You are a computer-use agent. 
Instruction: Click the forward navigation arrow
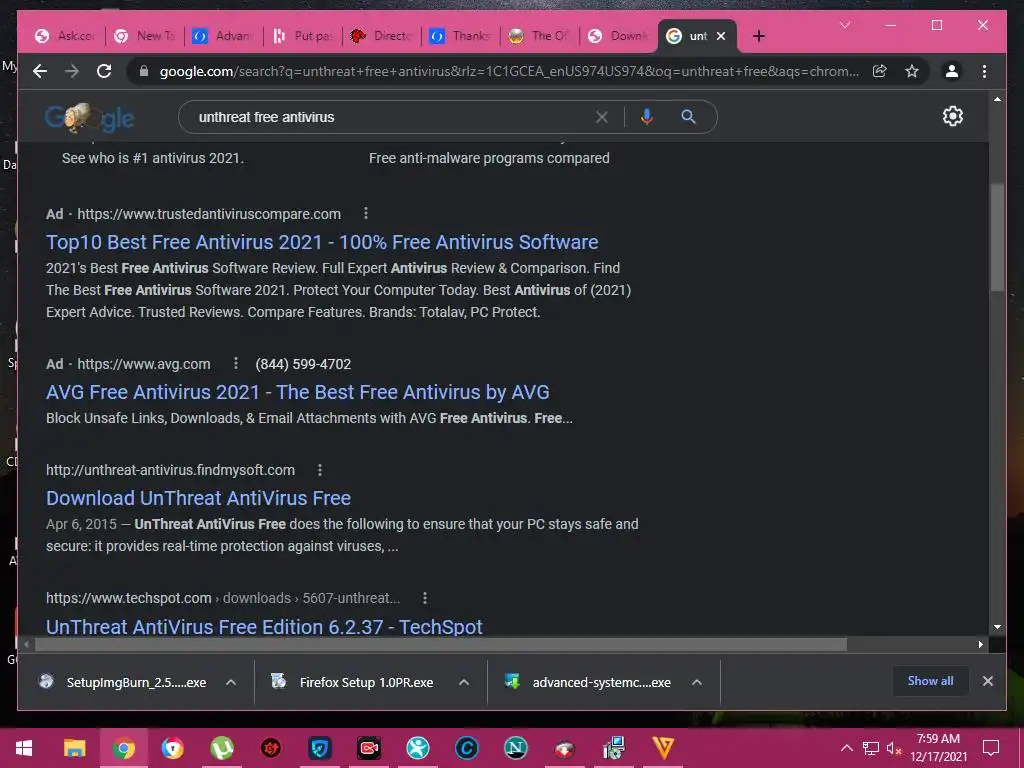[x=72, y=71]
